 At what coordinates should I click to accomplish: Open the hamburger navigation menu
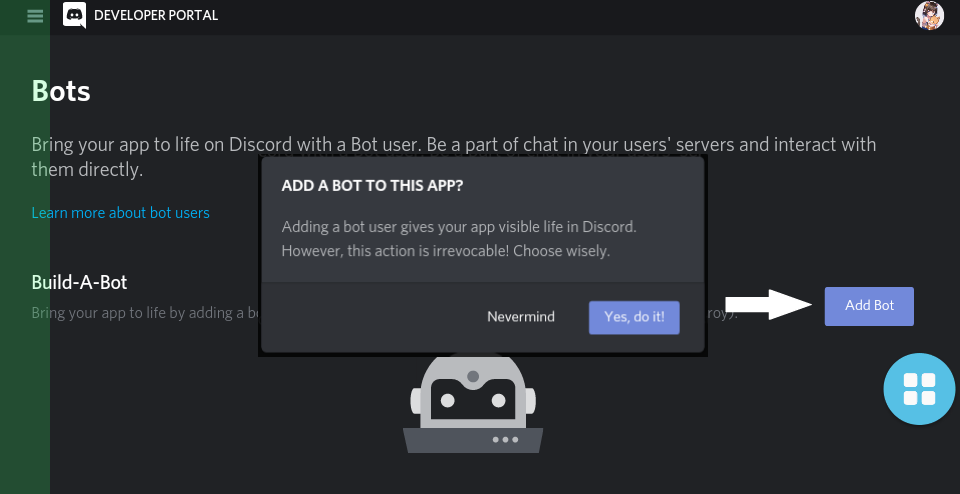[35, 16]
